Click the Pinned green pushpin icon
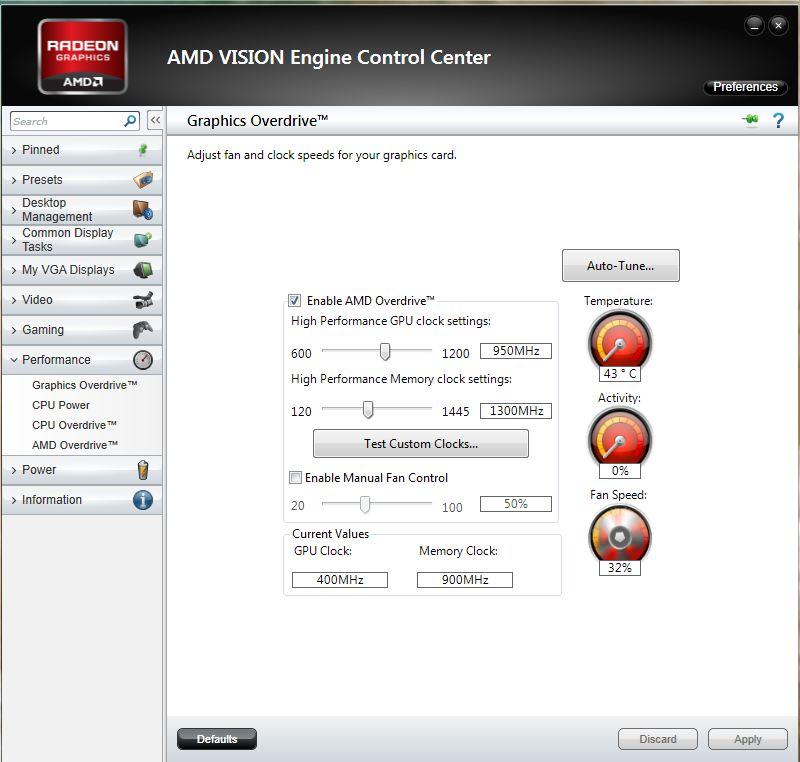Screen dimensions: 800x762 click(143, 150)
